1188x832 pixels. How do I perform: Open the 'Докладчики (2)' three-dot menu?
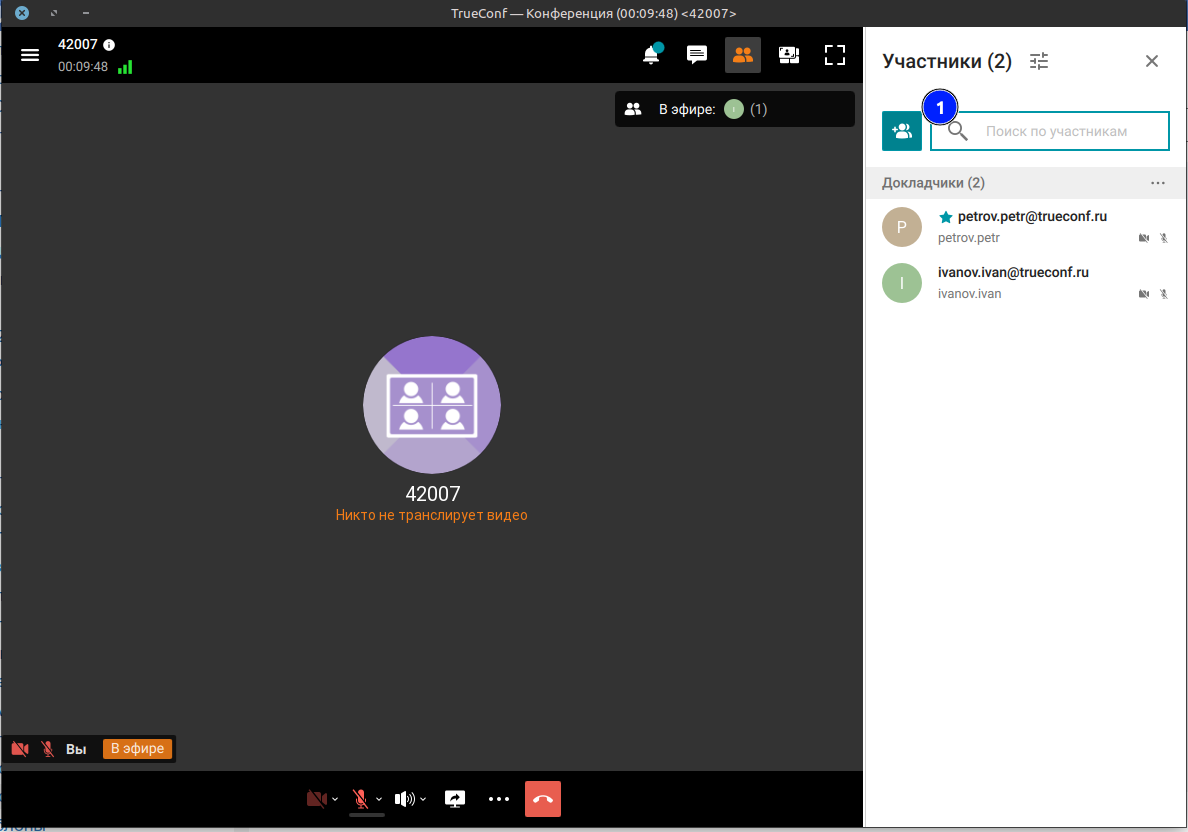(x=1158, y=183)
